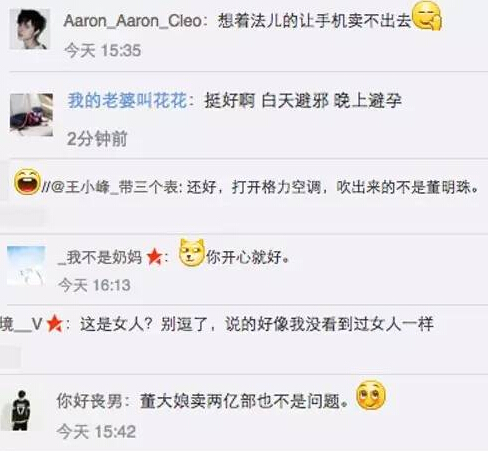Click the blushing rolling-eyes emoji
The height and width of the screenshot is (451, 489).
pyautogui.click(x=371, y=395)
